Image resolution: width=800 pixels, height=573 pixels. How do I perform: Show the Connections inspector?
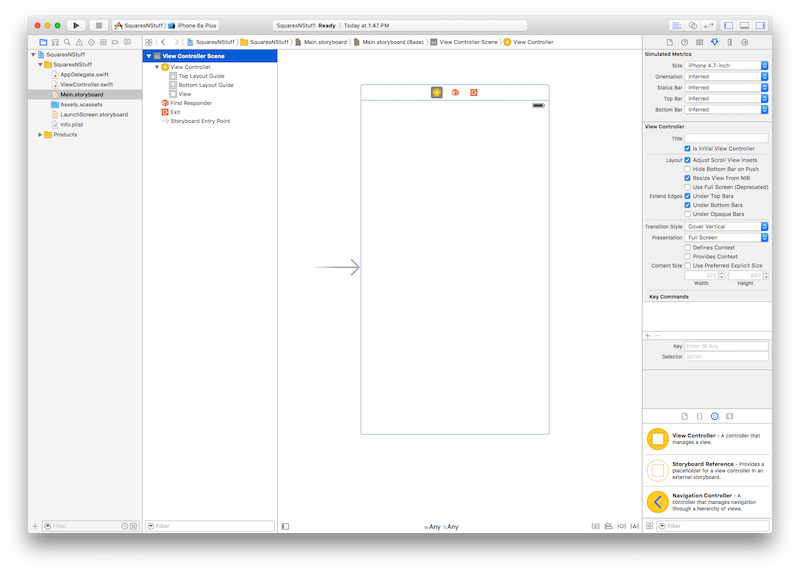pos(745,42)
